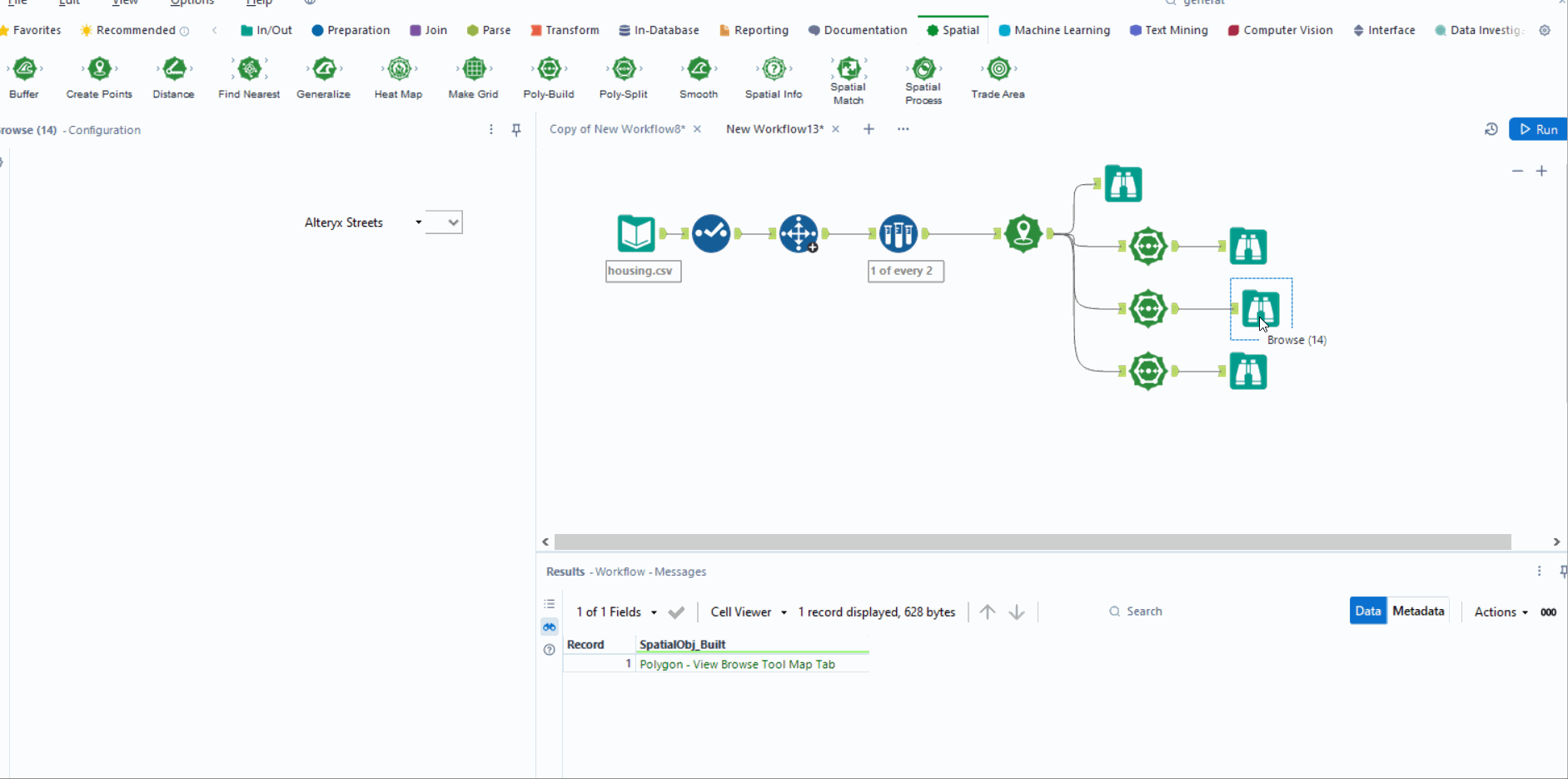The width and height of the screenshot is (1568, 779).
Task: Click the Polygon map tab cell
Action: click(737, 664)
